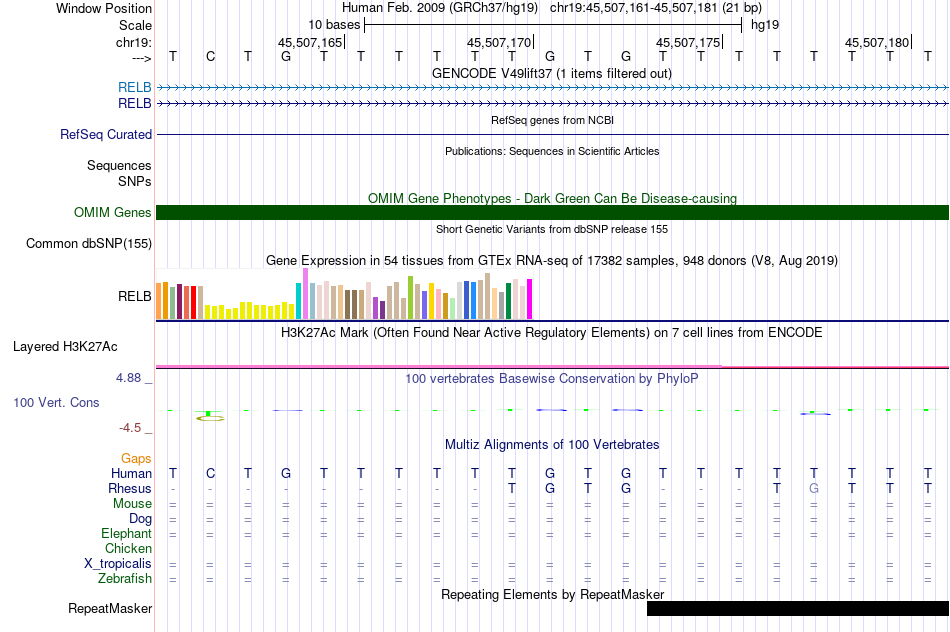950x632 pixels.
Task: Select the OMIM Genes track label
Action: point(112,213)
